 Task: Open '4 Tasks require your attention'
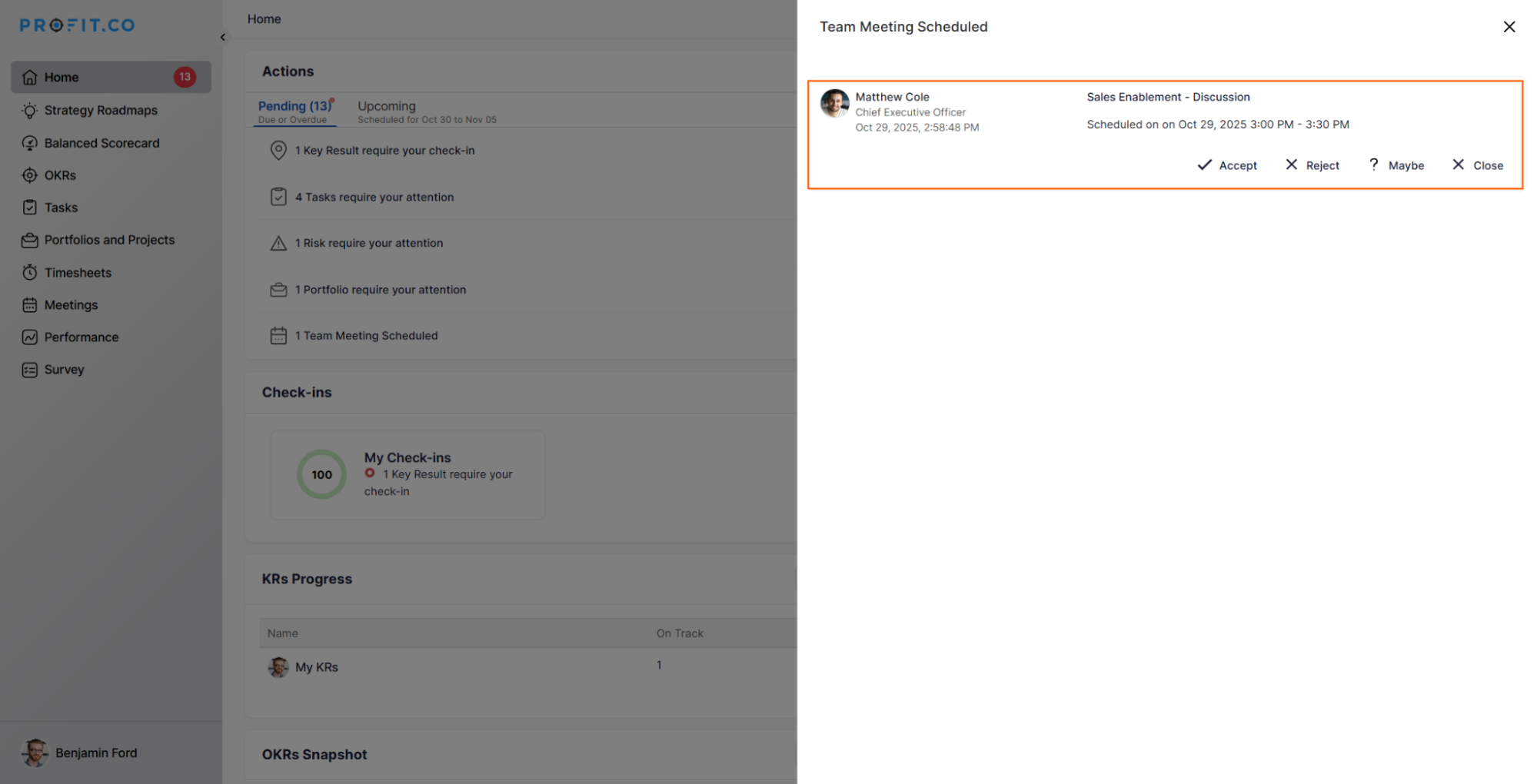pos(374,197)
